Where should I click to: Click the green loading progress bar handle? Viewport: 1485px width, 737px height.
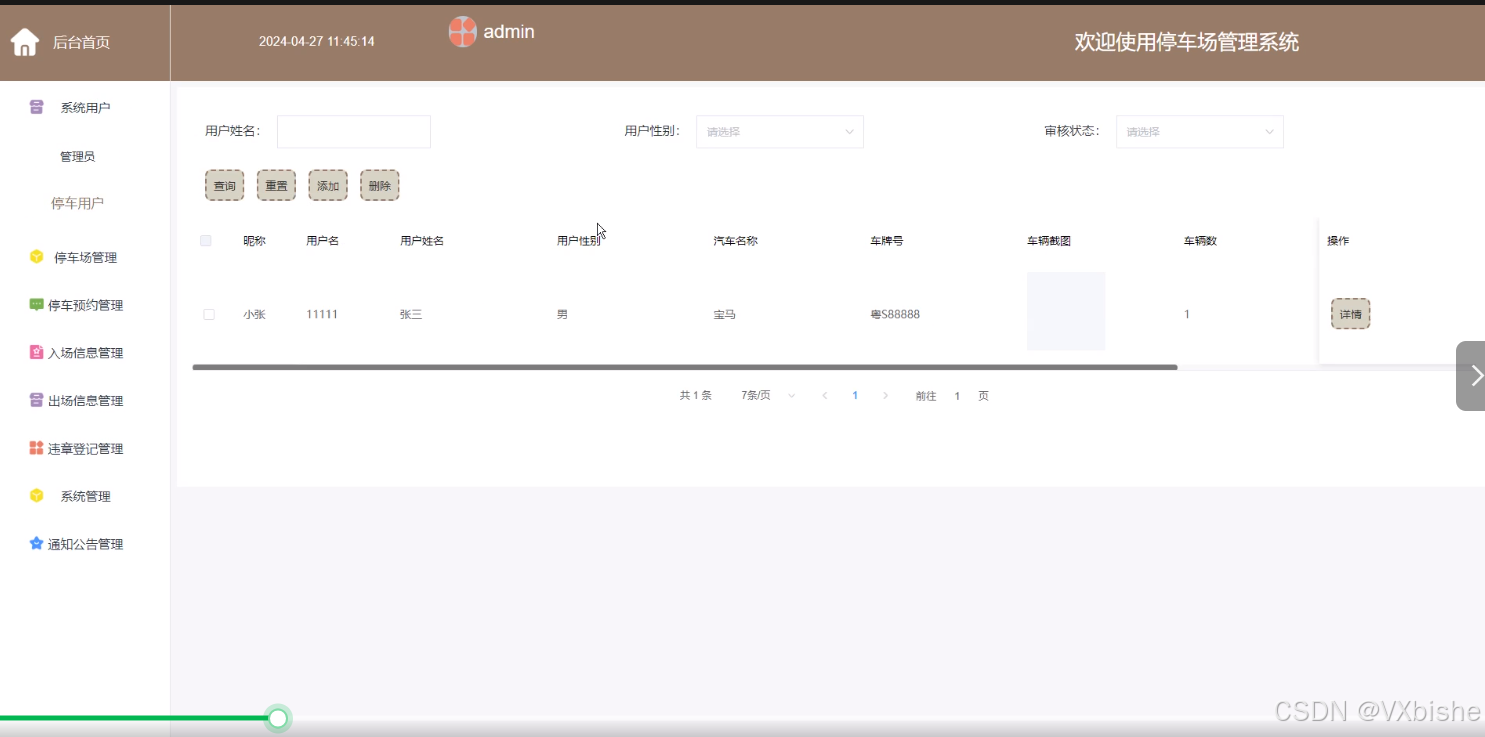[277, 718]
